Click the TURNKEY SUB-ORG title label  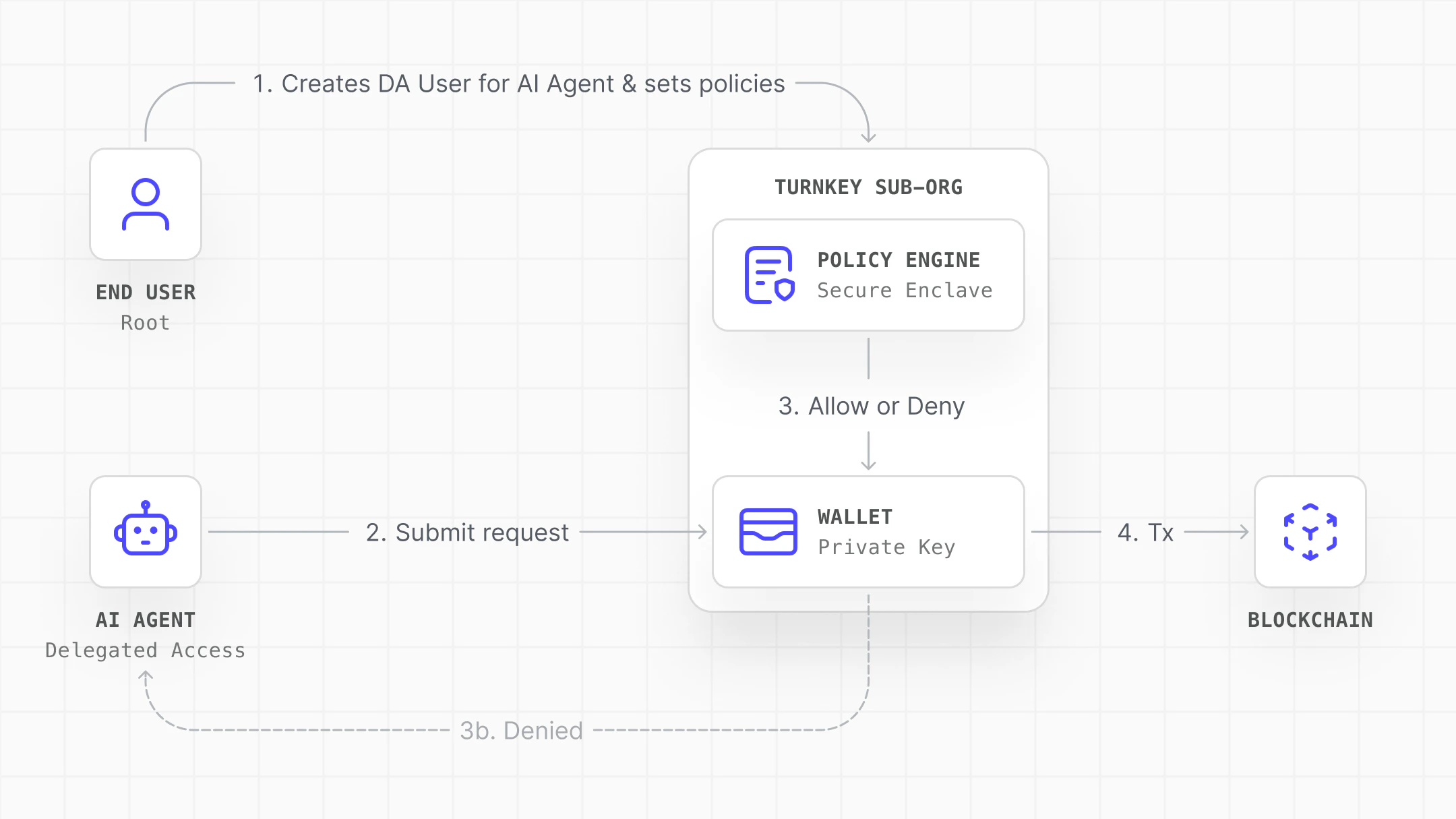click(x=868, y=187)
